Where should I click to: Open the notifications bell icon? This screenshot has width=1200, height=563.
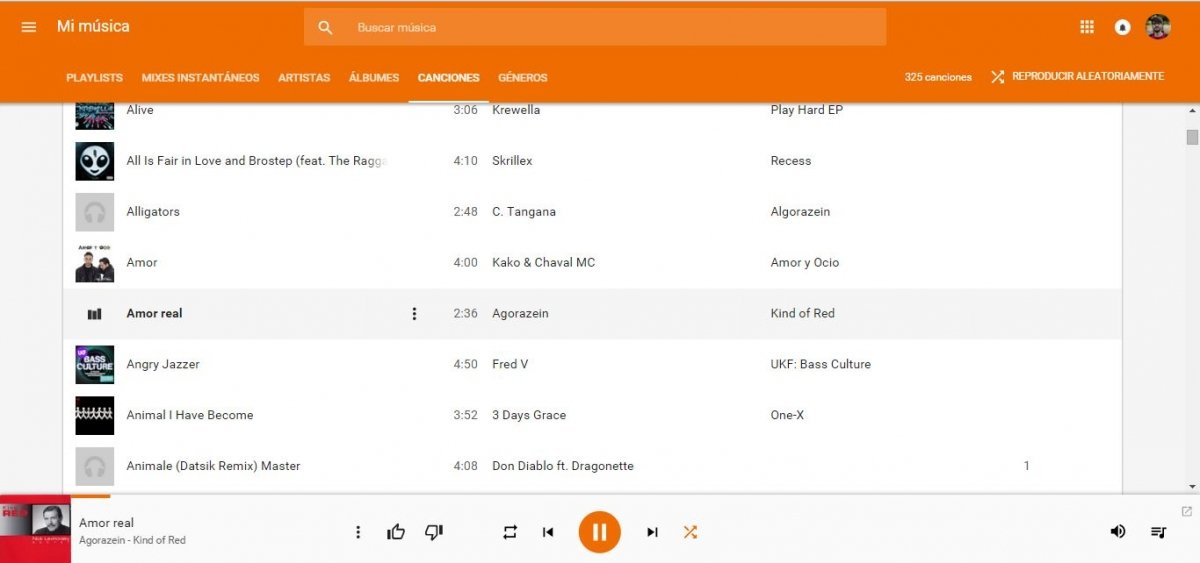click(1122, 27)
